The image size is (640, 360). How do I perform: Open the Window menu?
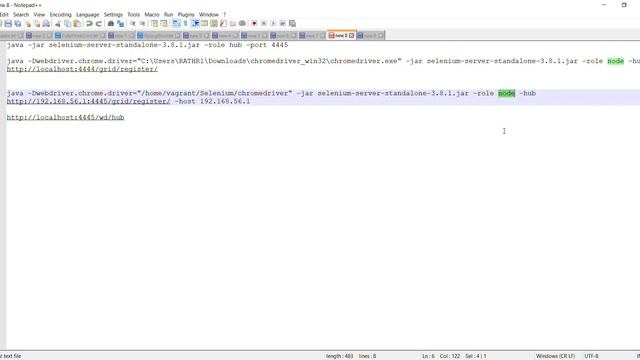click(x=209, y=15)
